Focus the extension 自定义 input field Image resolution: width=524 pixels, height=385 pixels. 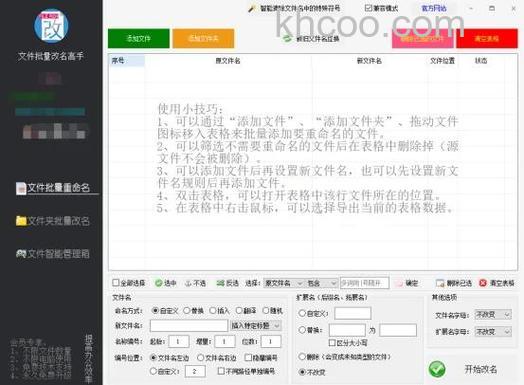353,313
